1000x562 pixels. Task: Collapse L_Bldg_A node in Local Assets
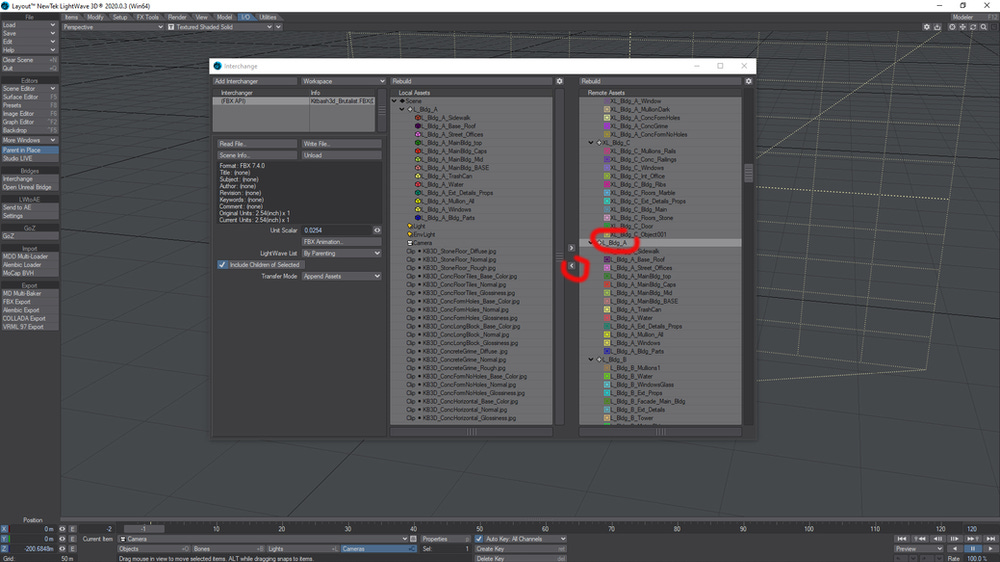click(402, 109)
